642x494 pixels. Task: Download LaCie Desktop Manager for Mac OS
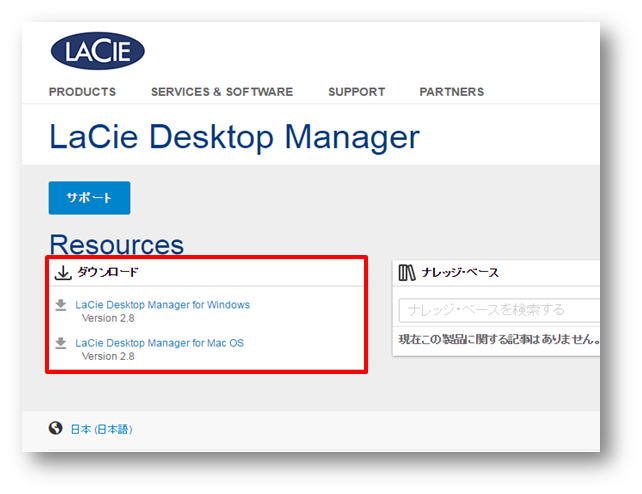tap(160, 343)
